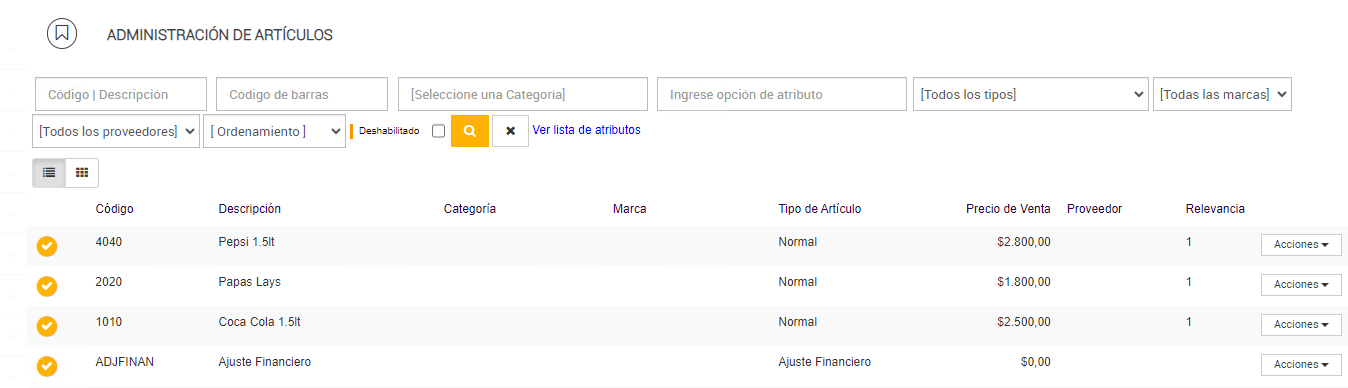
Task: Click the $1.800,00 price
Action: click(x=1024, y=282)
